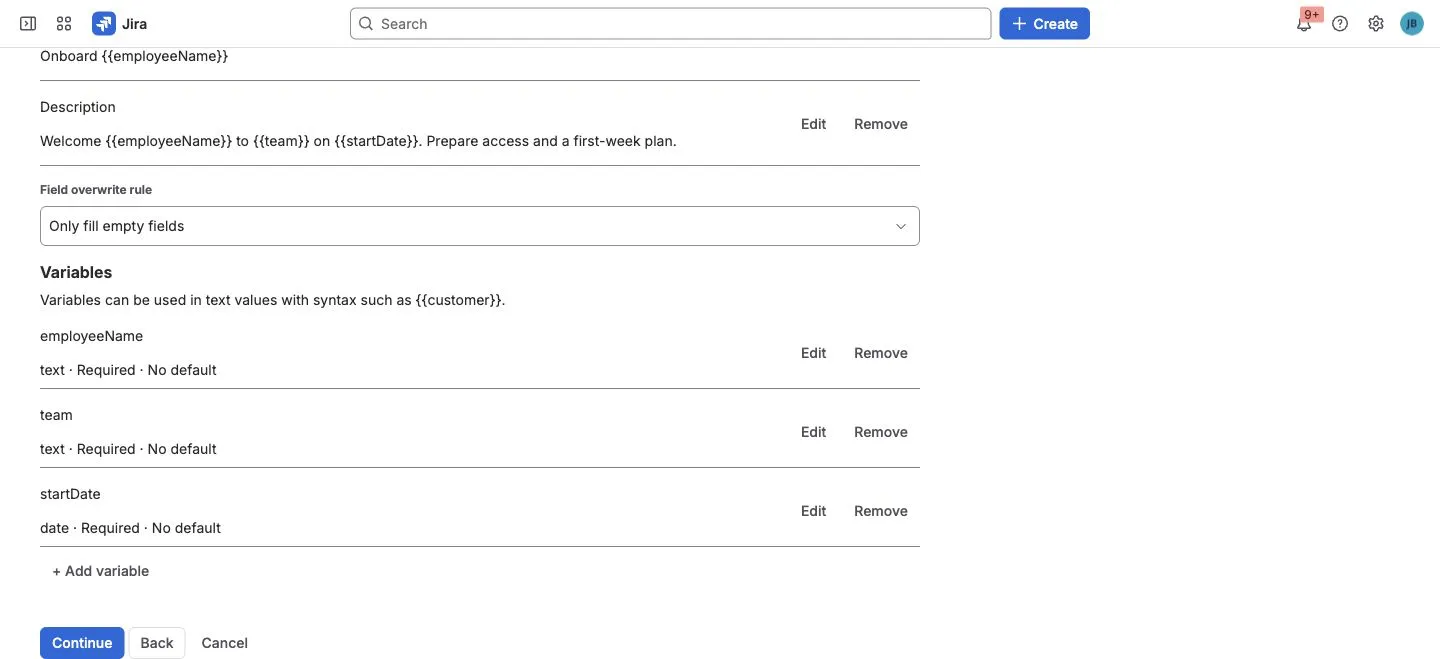The height and width of the screenshot is (659, 1440).
Task: Click the Continue button
Action: 82,643
